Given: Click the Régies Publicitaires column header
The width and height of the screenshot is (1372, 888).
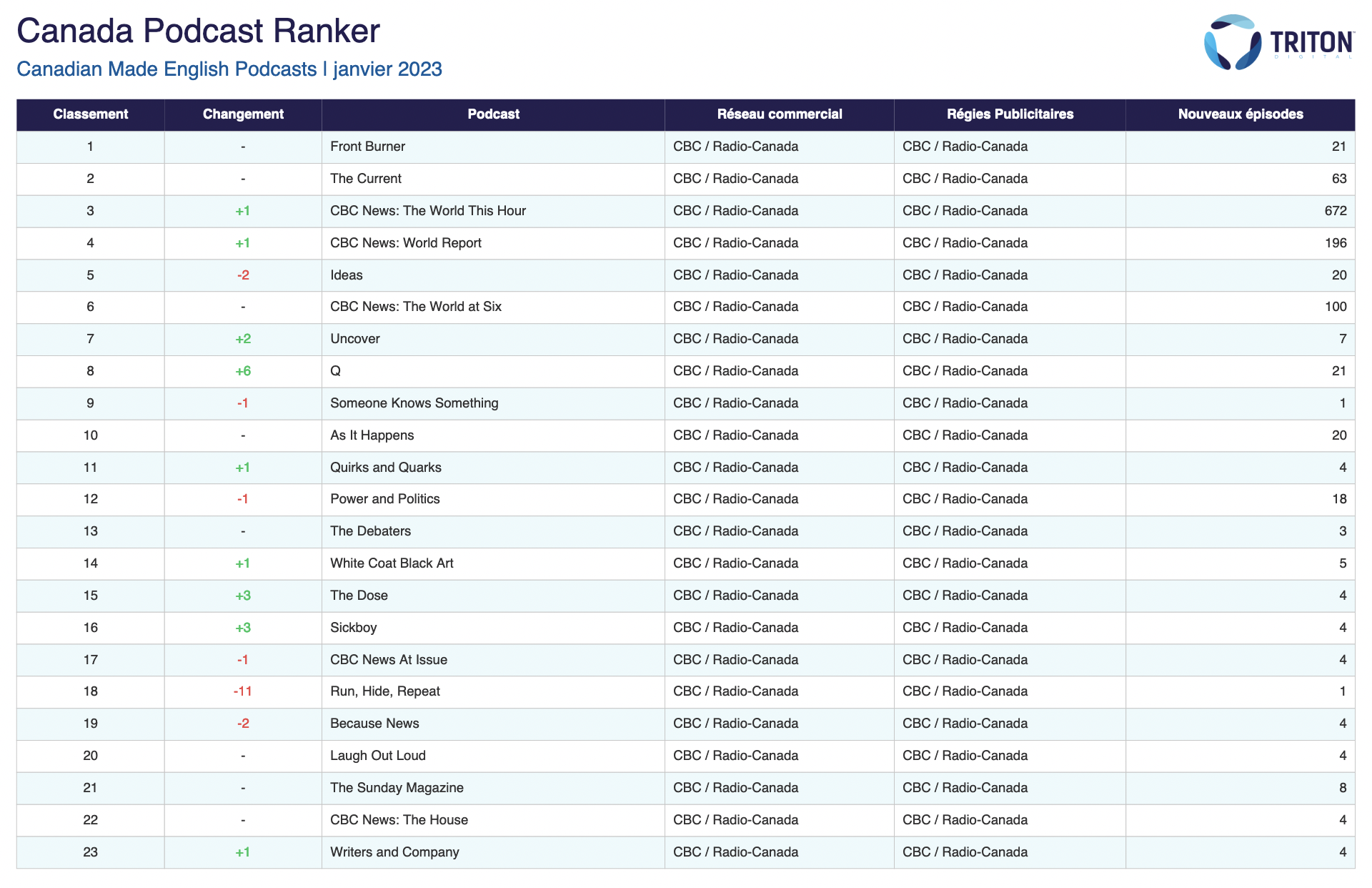Looking at the screenshot, I should [1009, 114].
